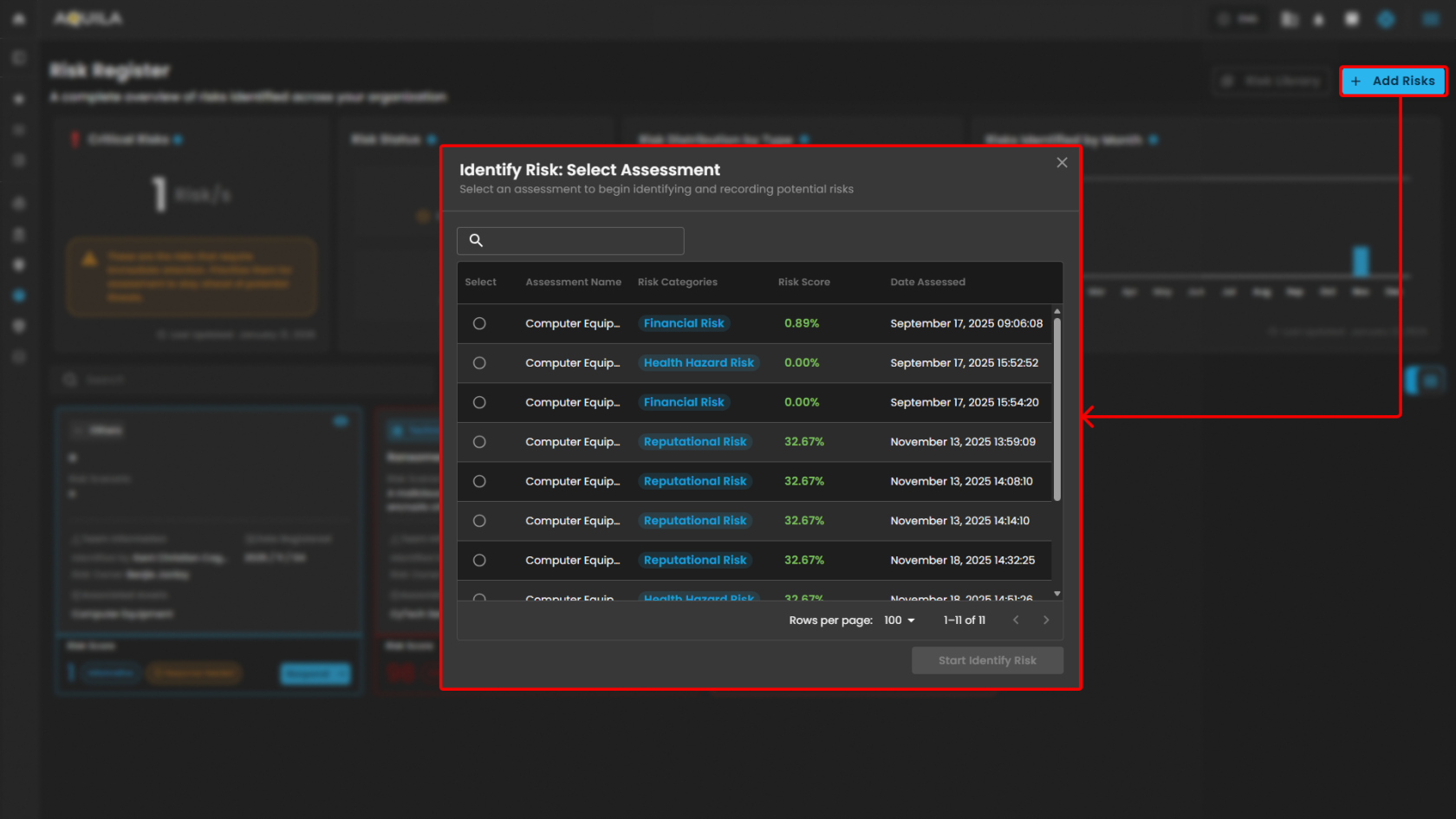Screen dimensions: 1456x819
Task: Click the Add Risks button
Action: click(x=1394, y=81)
